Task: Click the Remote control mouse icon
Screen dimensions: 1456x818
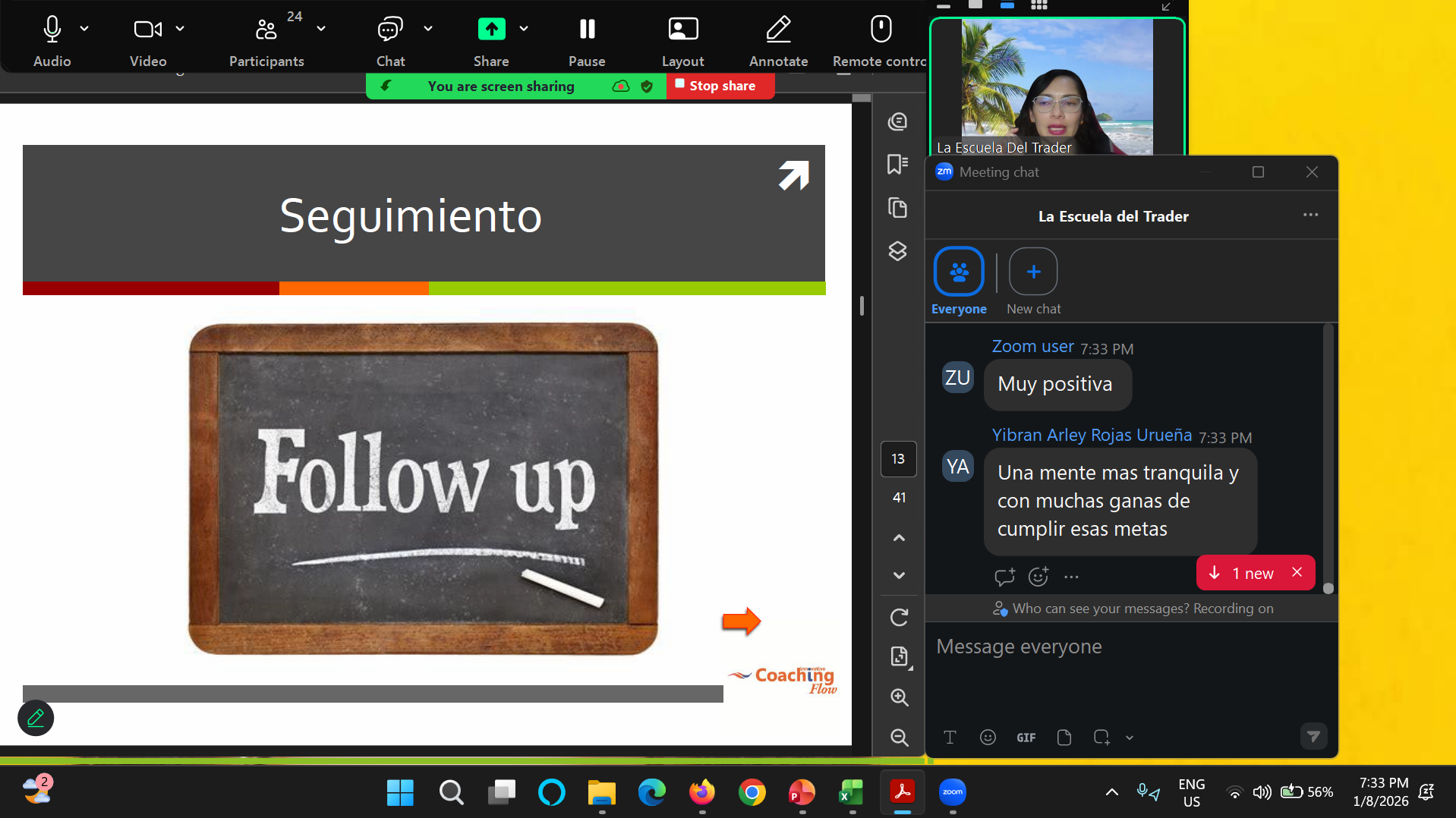Action: 881,30
